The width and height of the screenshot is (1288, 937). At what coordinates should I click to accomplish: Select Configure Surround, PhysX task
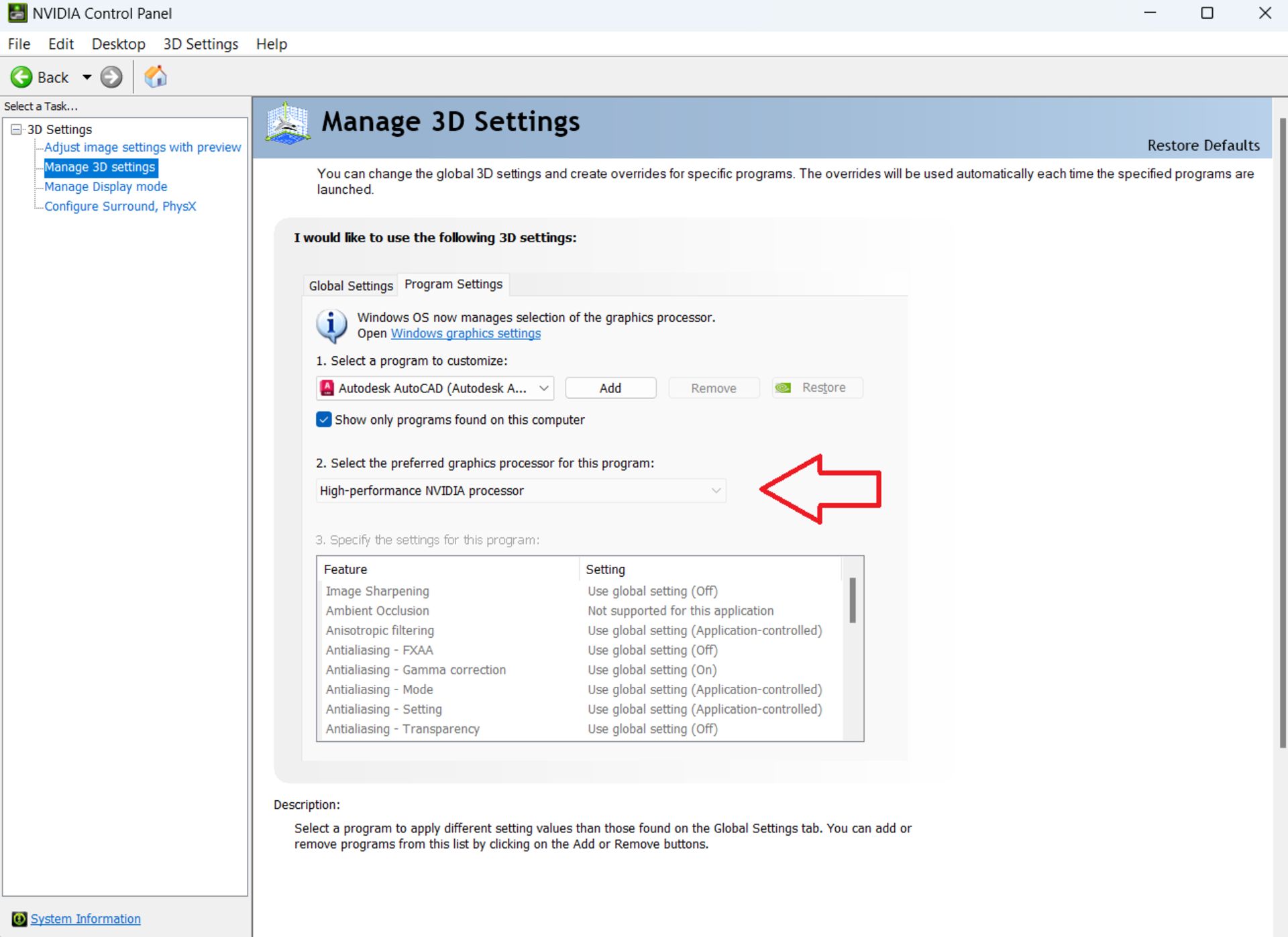click(120, 207)
